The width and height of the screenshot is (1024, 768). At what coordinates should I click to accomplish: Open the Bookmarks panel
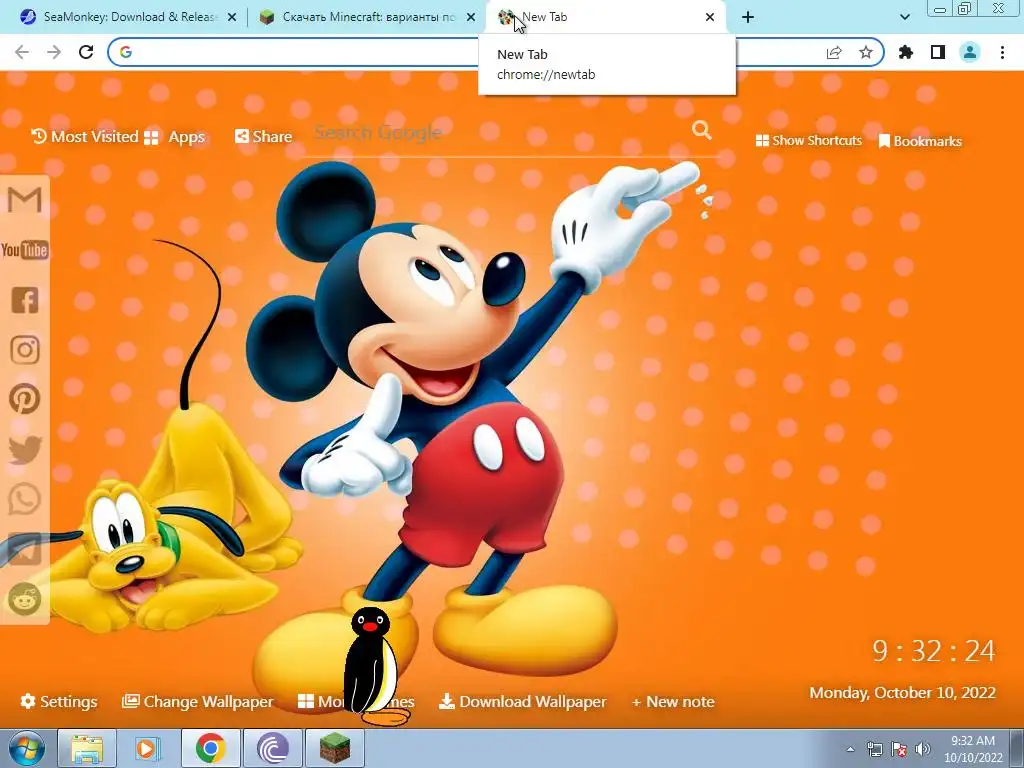(920, 141)
